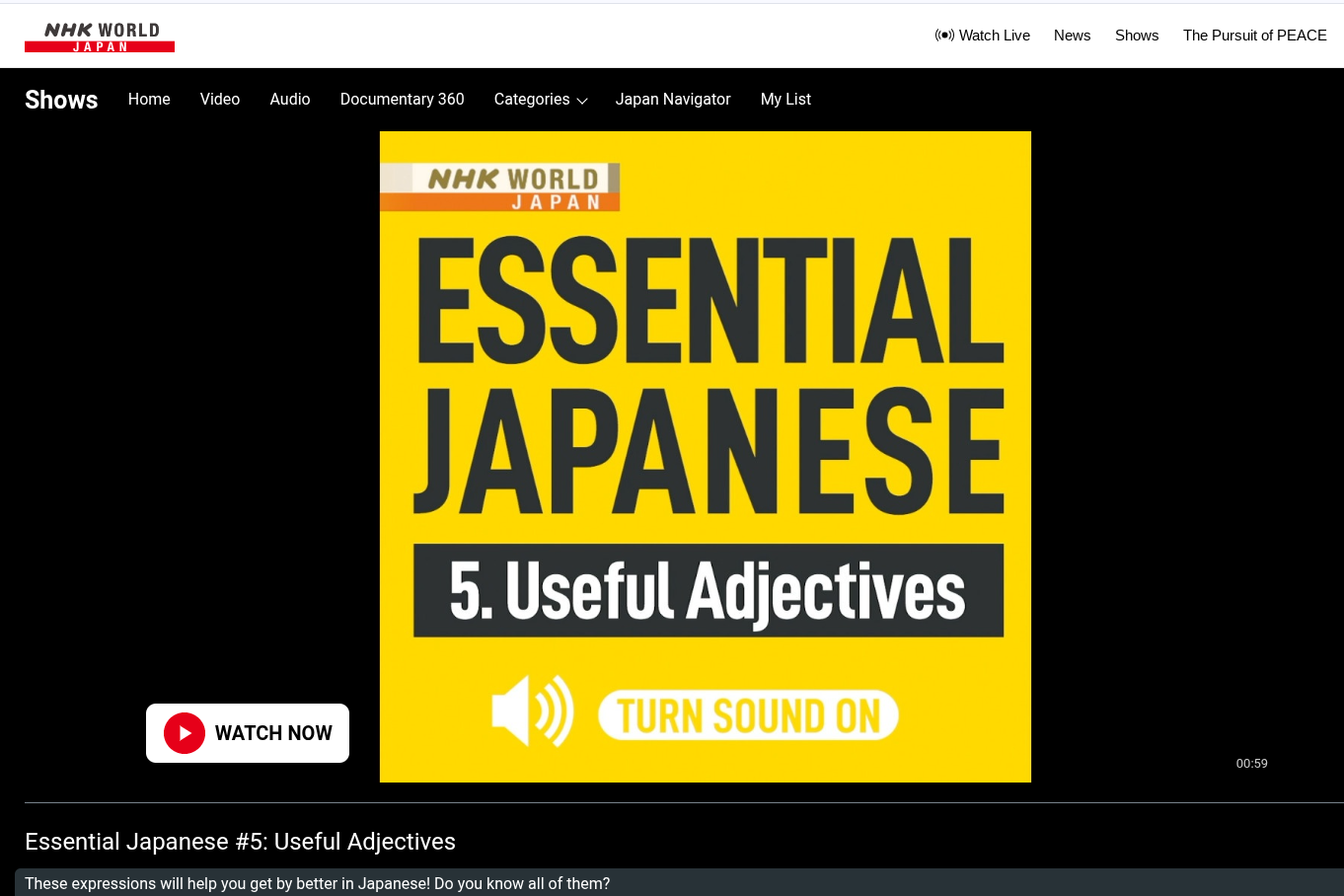Select the Home menu item
Screen dimensions: 1344x896
[x=149, y=99]
